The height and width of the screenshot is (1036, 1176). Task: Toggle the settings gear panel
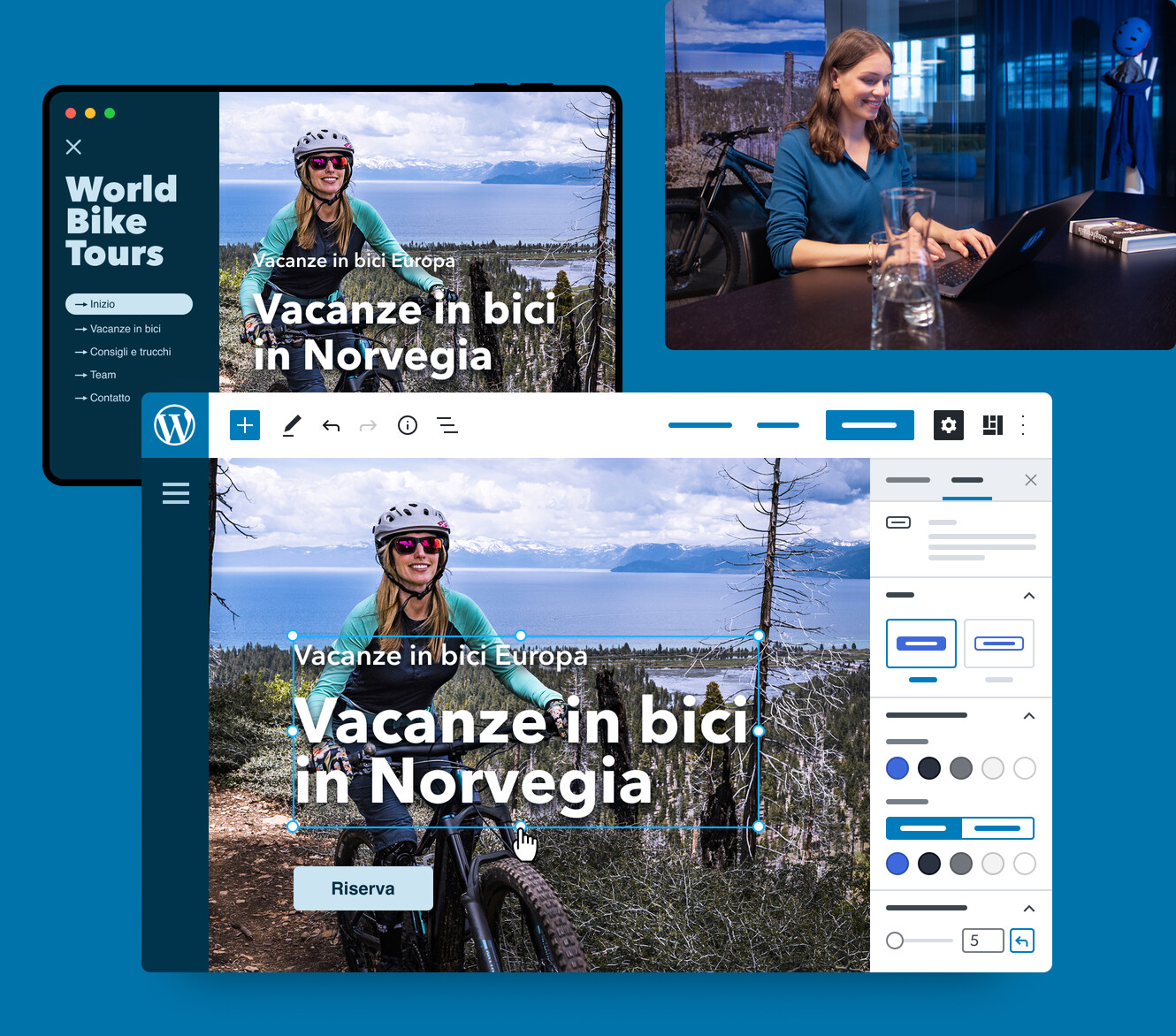point(949,425)
